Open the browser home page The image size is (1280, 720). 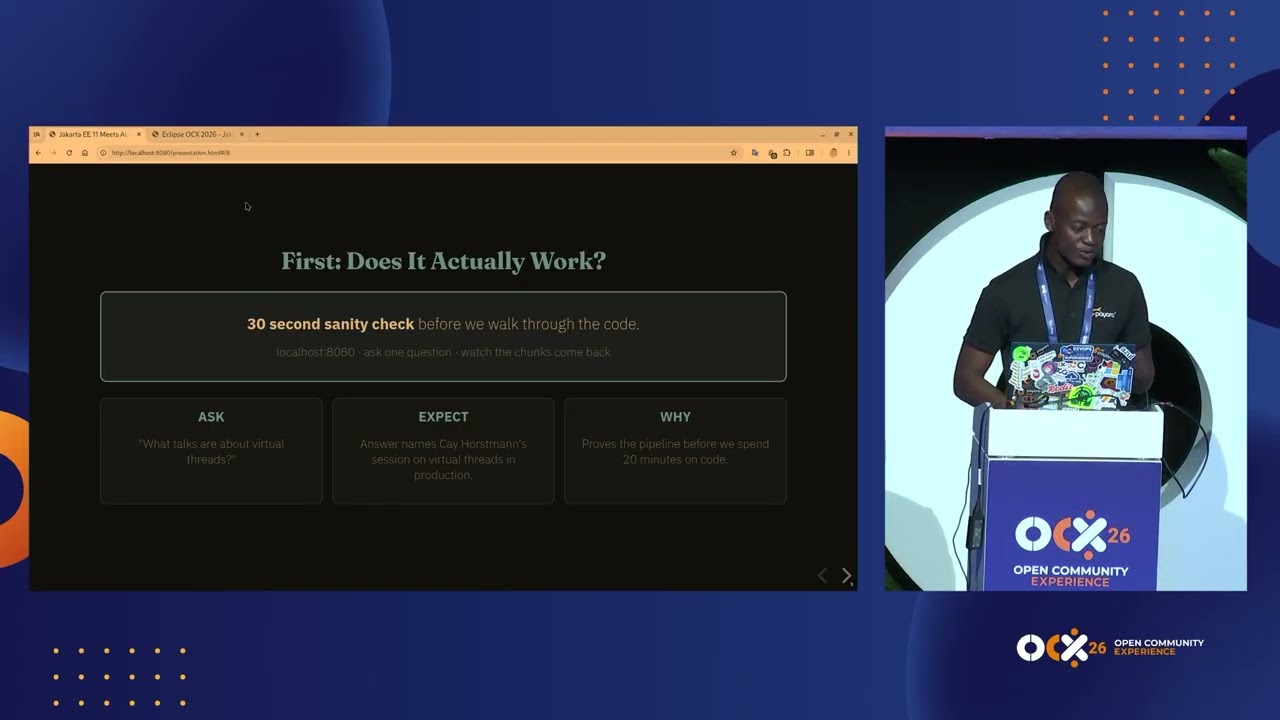click(x=85, y=153)
